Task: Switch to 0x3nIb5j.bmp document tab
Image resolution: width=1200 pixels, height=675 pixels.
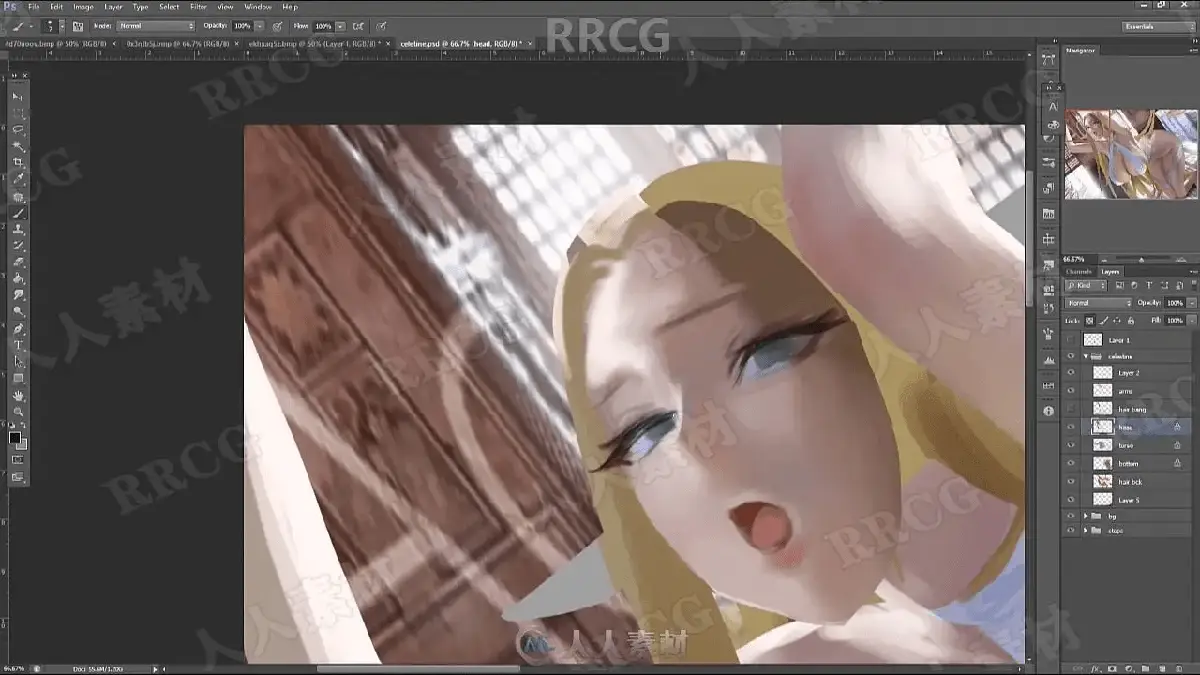Action: (177, 43)
